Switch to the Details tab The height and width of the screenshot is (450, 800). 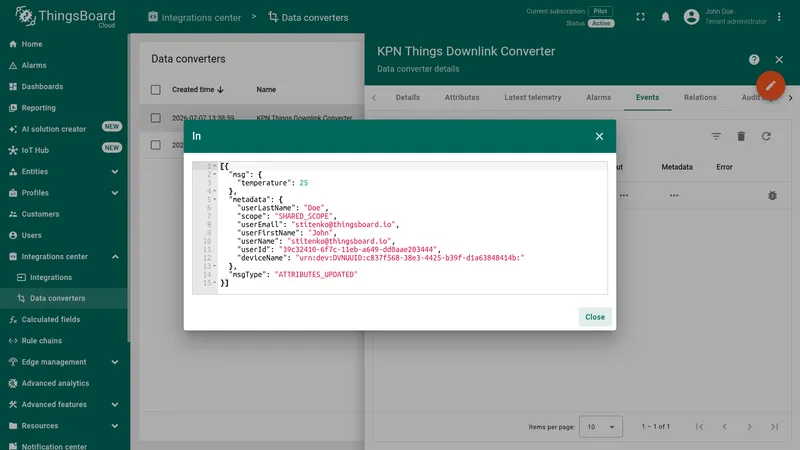pos(408,97)
